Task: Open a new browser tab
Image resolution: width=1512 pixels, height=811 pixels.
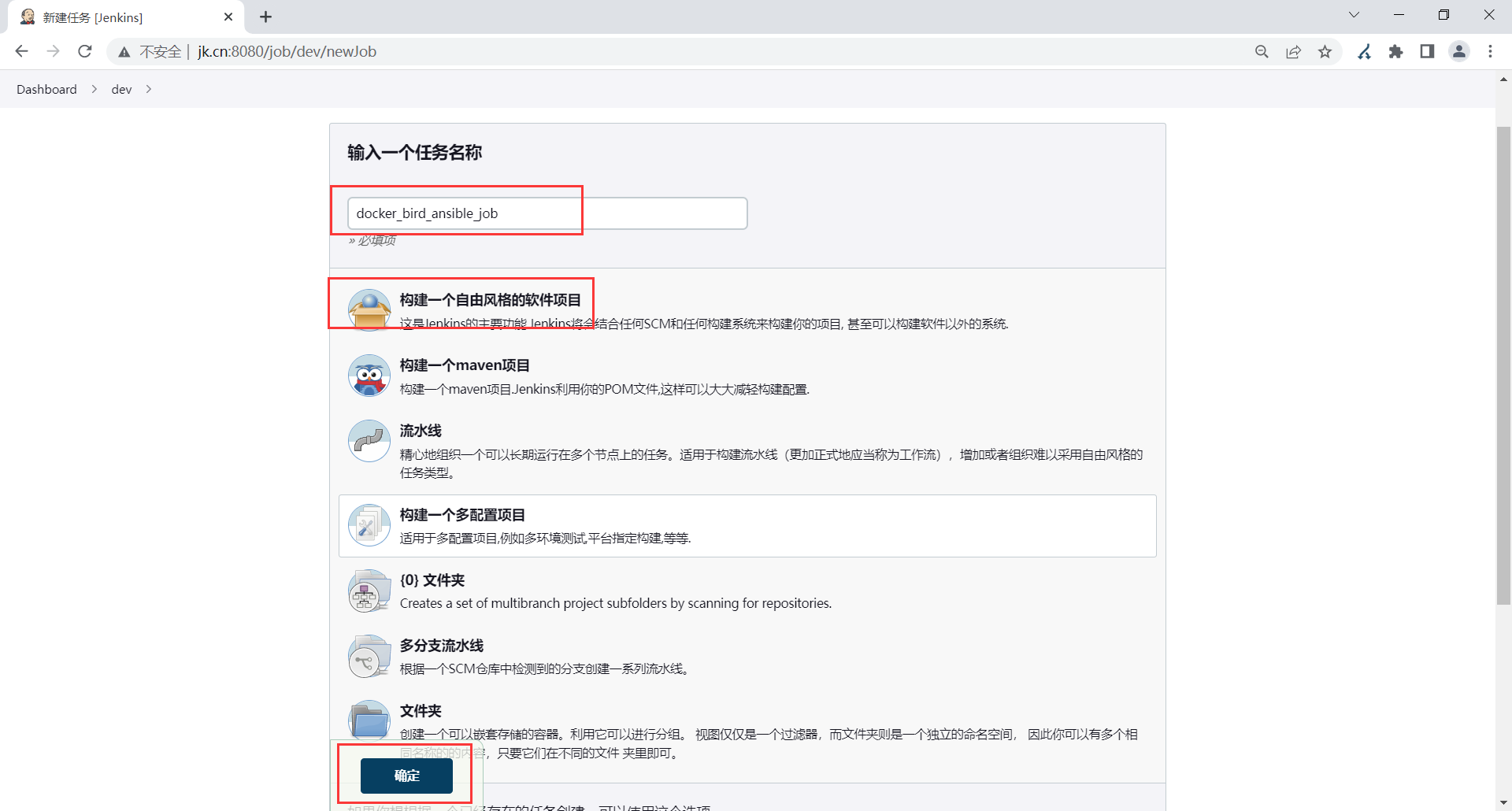Action: pos(266,17)
